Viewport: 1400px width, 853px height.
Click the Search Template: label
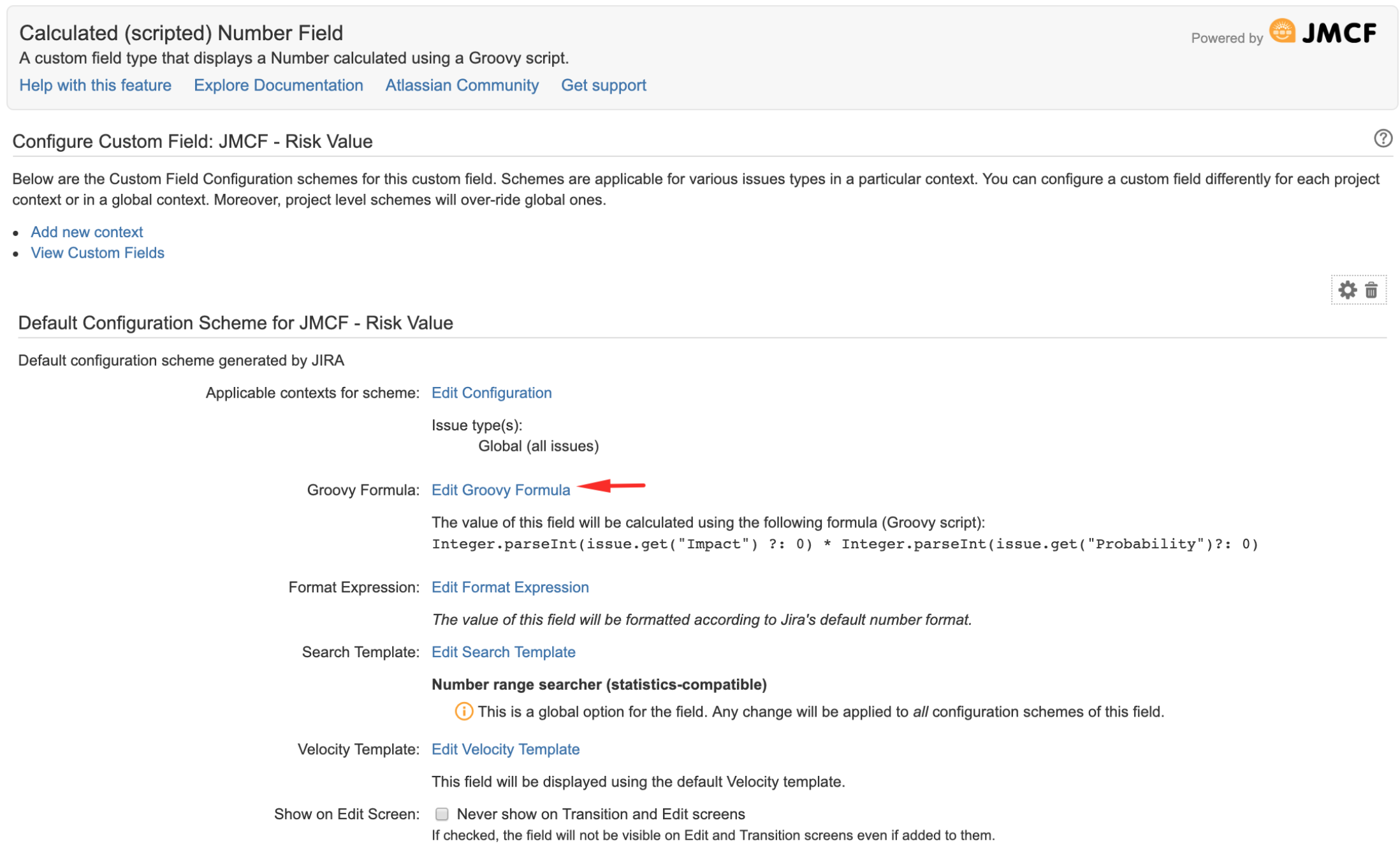(360, 652)
